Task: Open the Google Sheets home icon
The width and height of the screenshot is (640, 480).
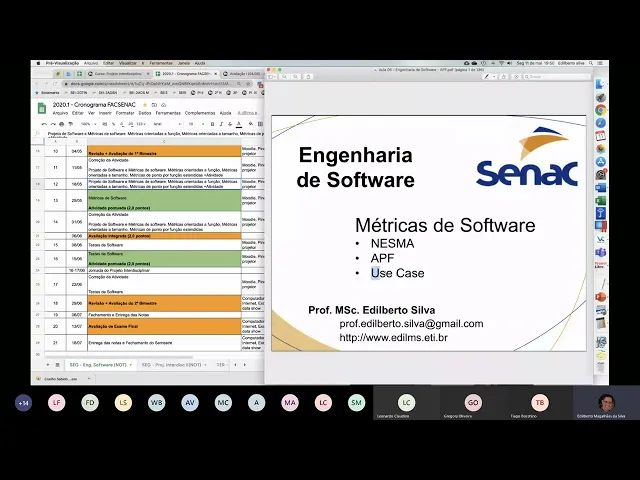Action: click(42, 109)
